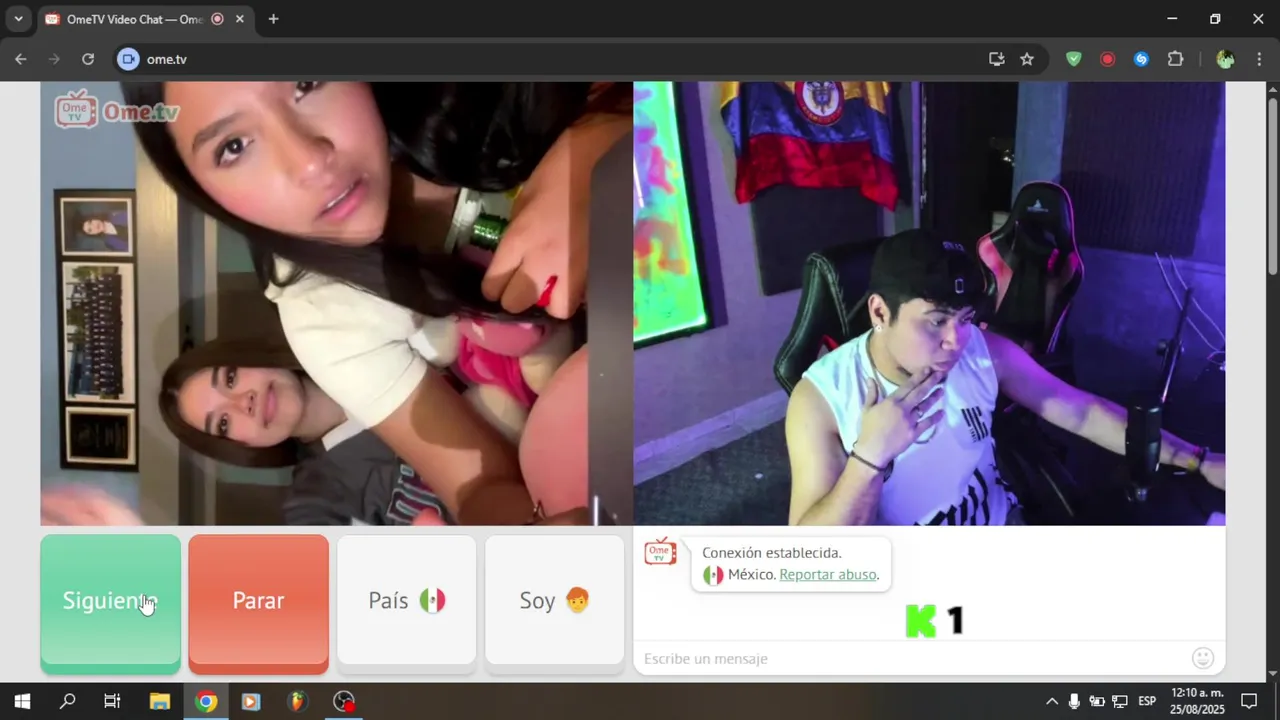Open the notification center icon
The height and width of the screenshot is (720, 1280).
click(1249, 701)
